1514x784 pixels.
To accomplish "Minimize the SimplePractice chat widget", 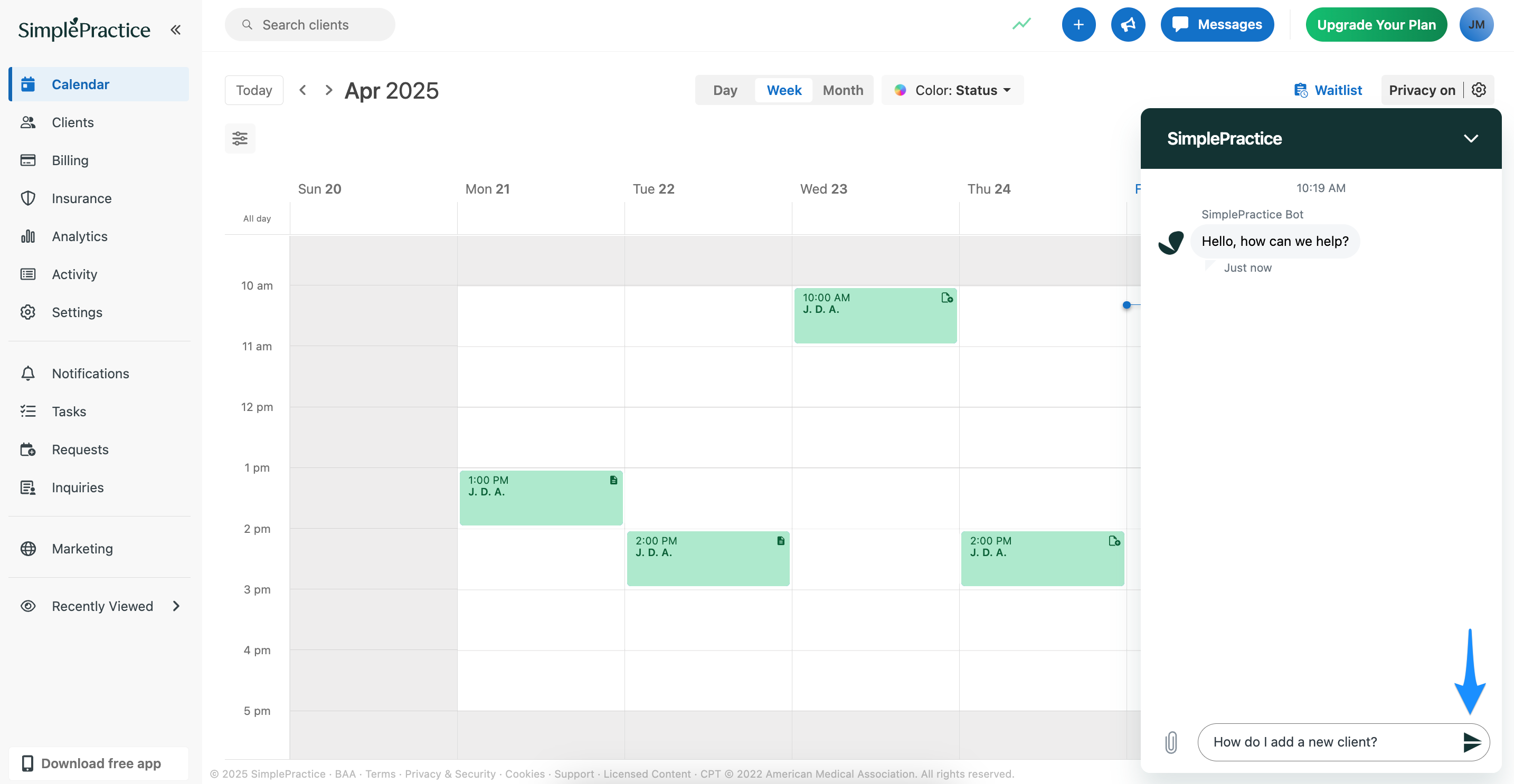I will pos(1471,139).
